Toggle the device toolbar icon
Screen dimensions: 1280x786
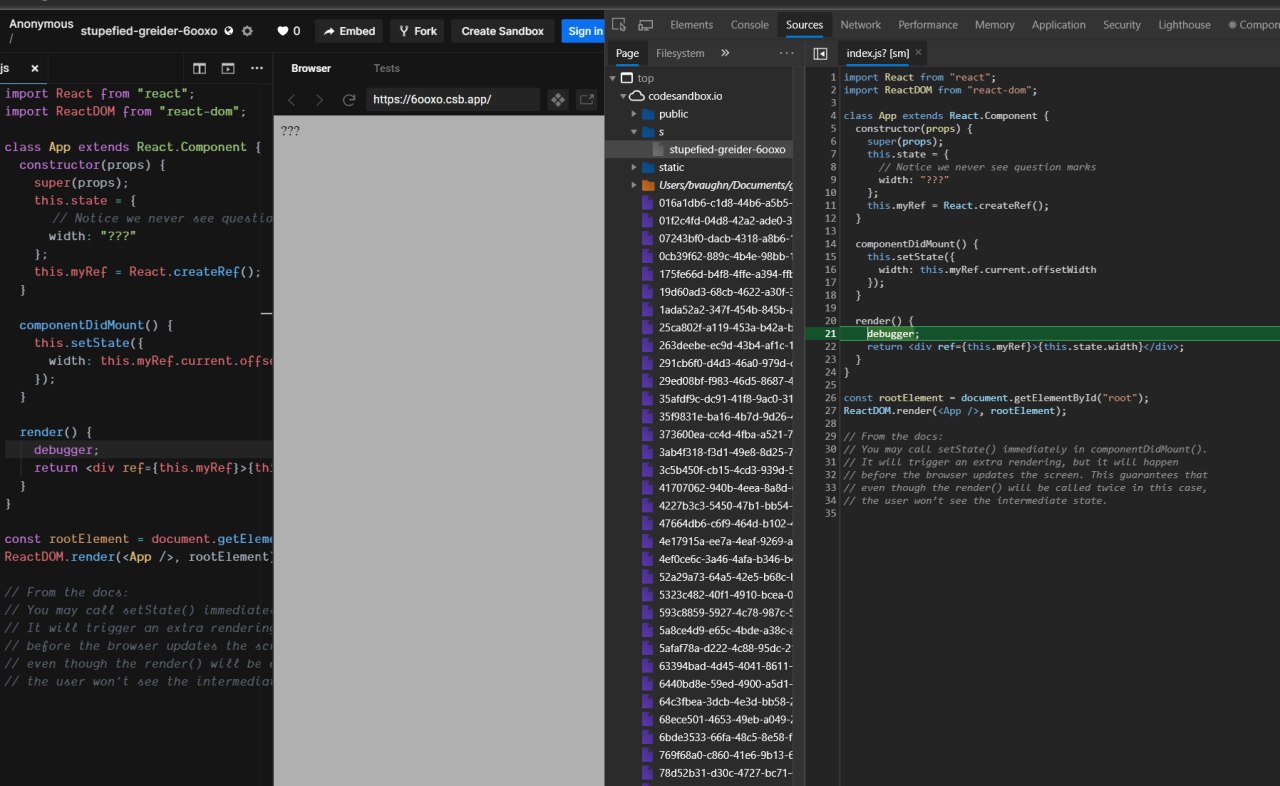click(x=645, y=25)
